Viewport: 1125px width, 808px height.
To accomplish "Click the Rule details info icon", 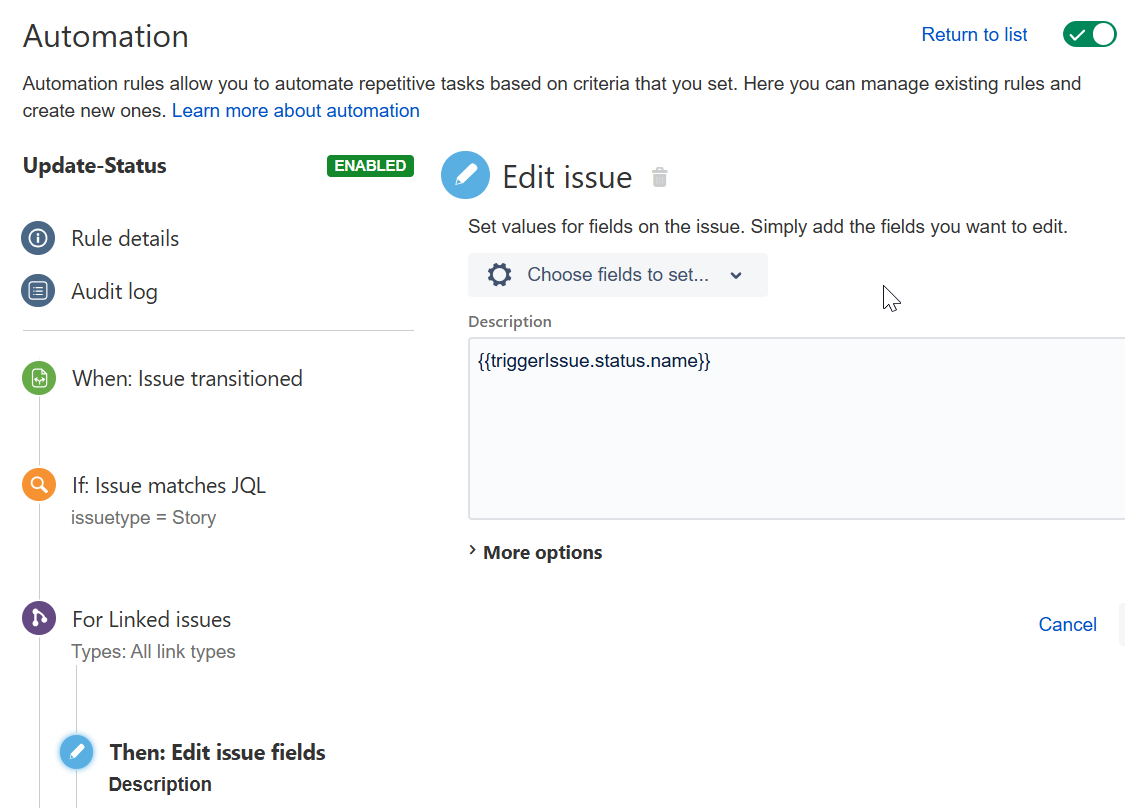I will tap(38, 238).
